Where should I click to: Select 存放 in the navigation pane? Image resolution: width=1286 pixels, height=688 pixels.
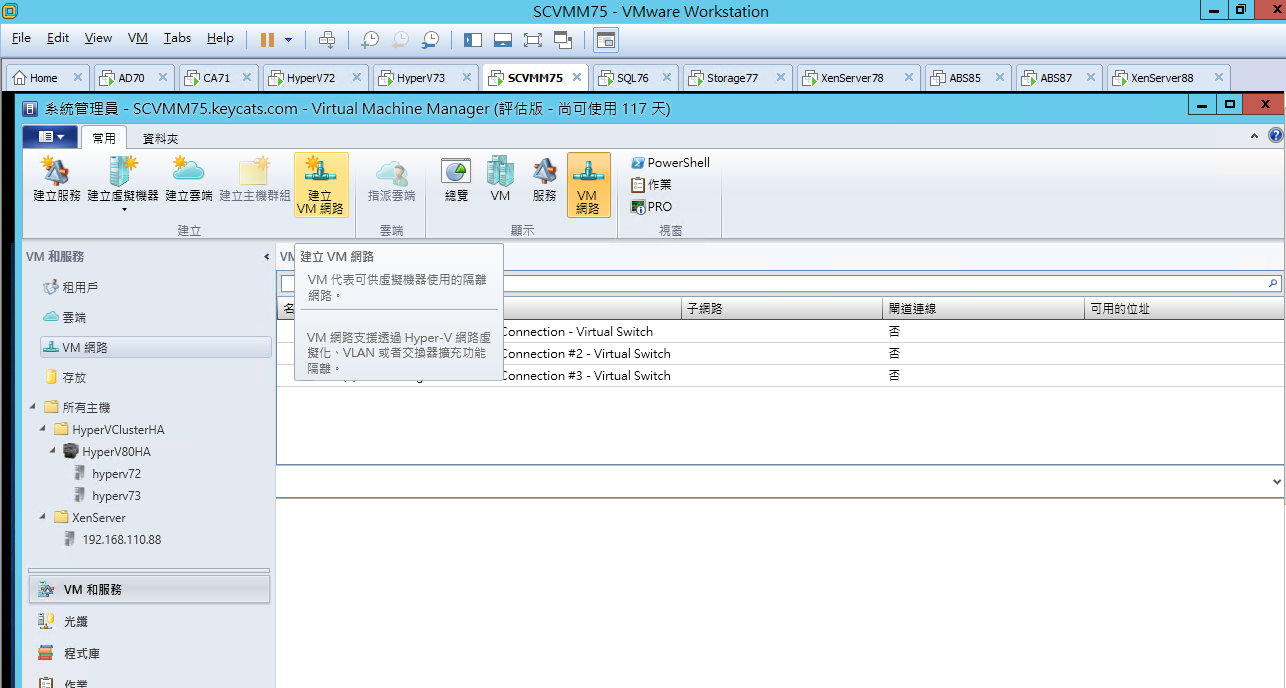click(74, 377)
